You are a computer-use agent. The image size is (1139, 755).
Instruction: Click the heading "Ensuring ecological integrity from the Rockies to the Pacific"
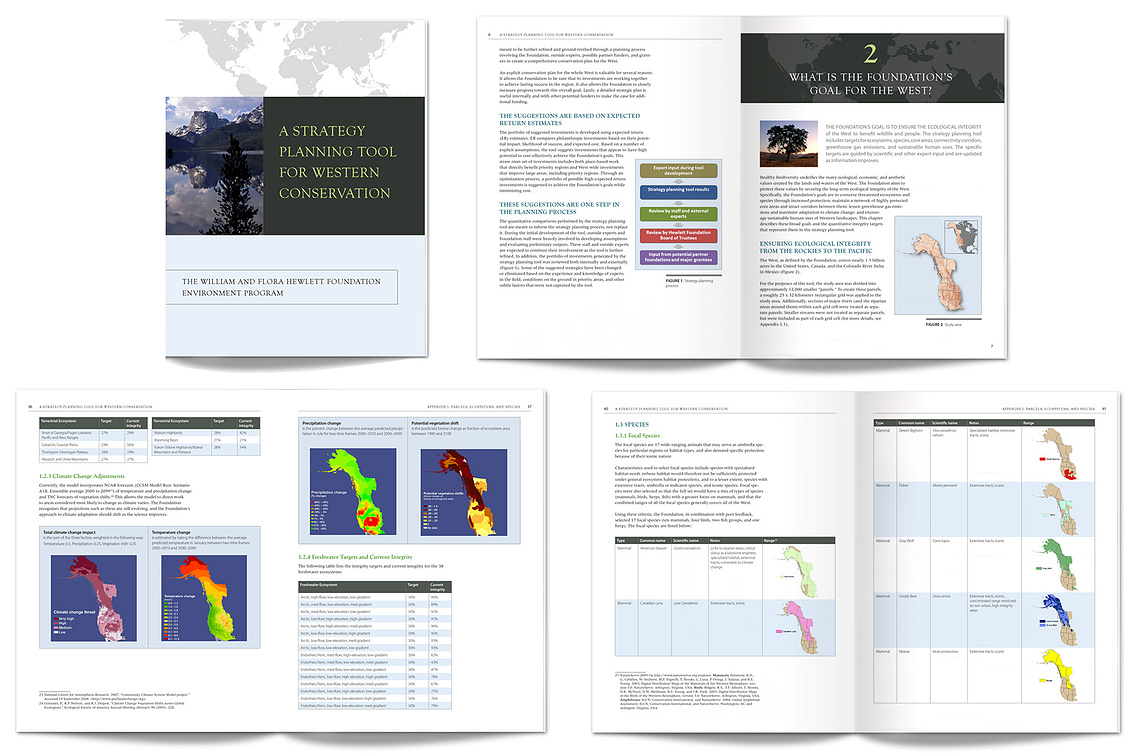click(x=816, y=247)
